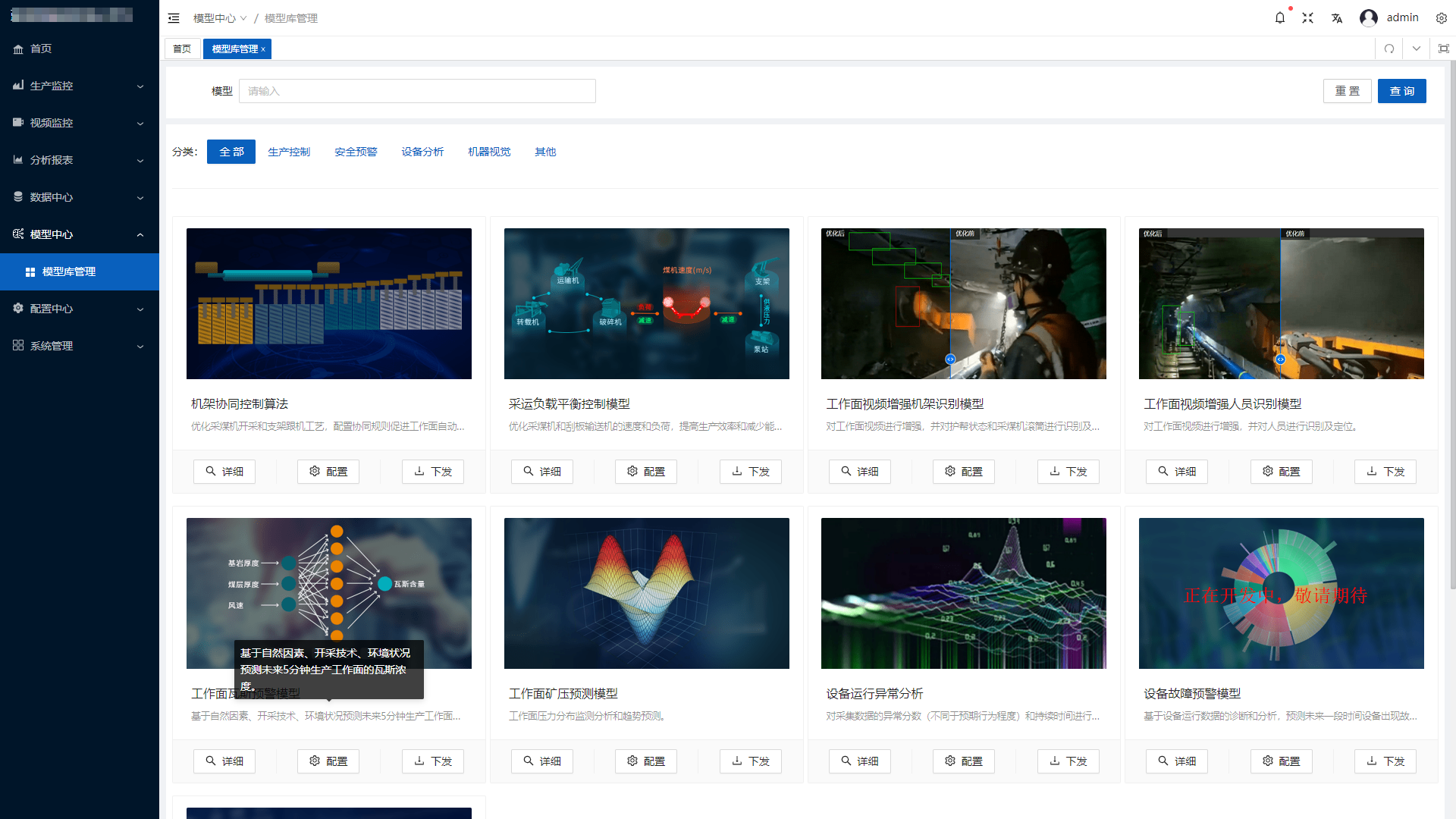Collapse the 模型中心 sidebar menu
The height and width of the screenshot is (819, 1456).
click(80, 234)
